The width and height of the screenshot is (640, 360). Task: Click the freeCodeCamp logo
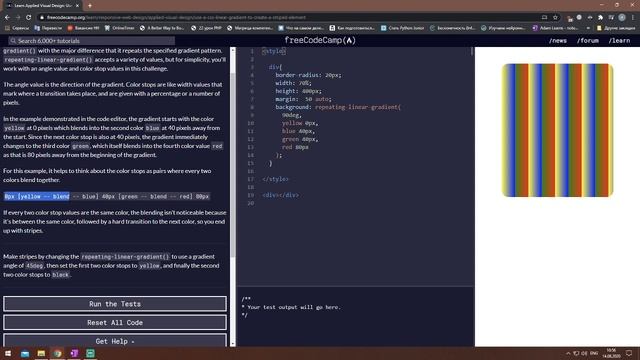pyautogui.click(x=320, y=40)
